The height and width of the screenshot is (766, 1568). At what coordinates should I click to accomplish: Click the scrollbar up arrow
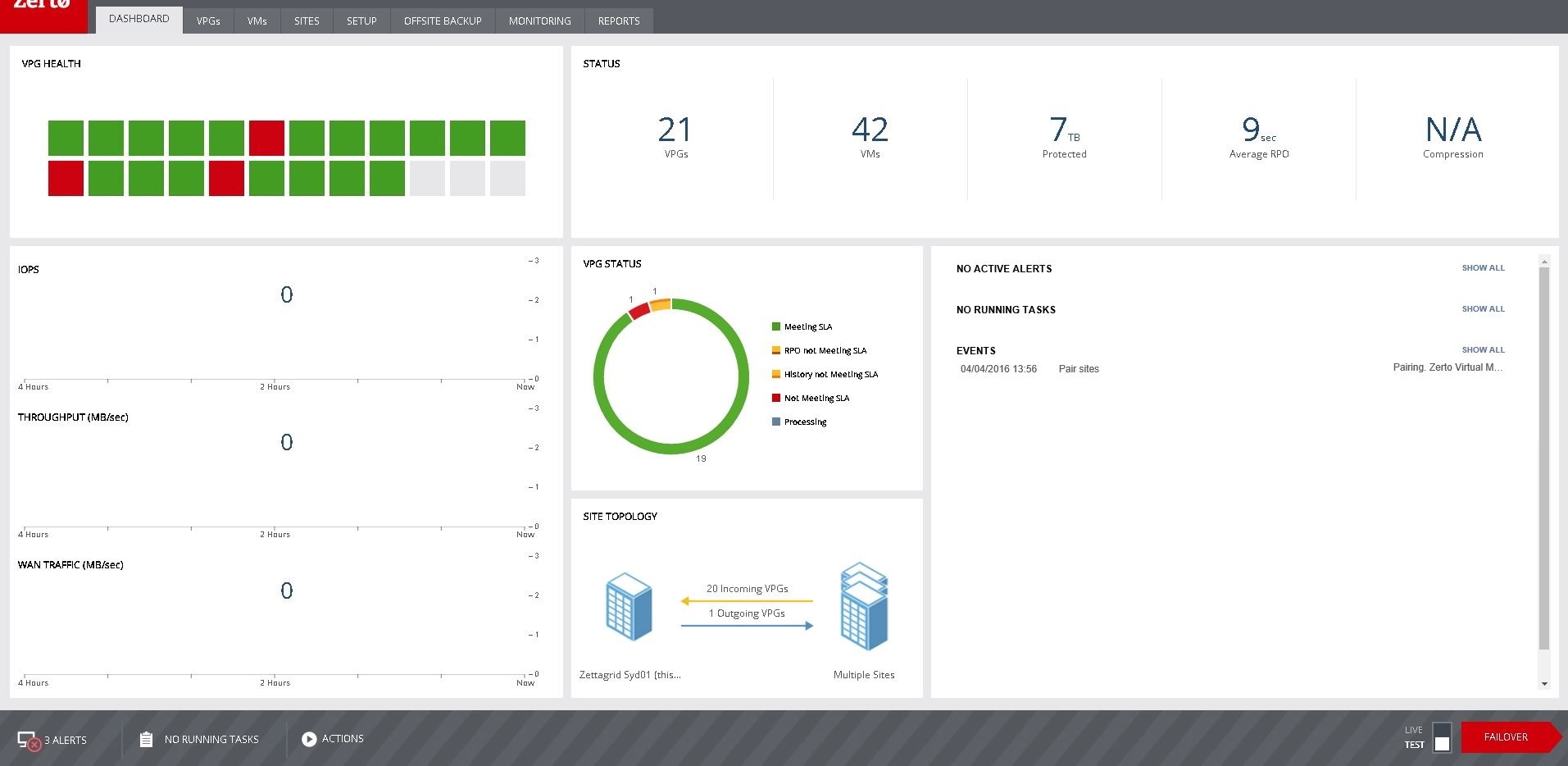[x=1544, y=262]
